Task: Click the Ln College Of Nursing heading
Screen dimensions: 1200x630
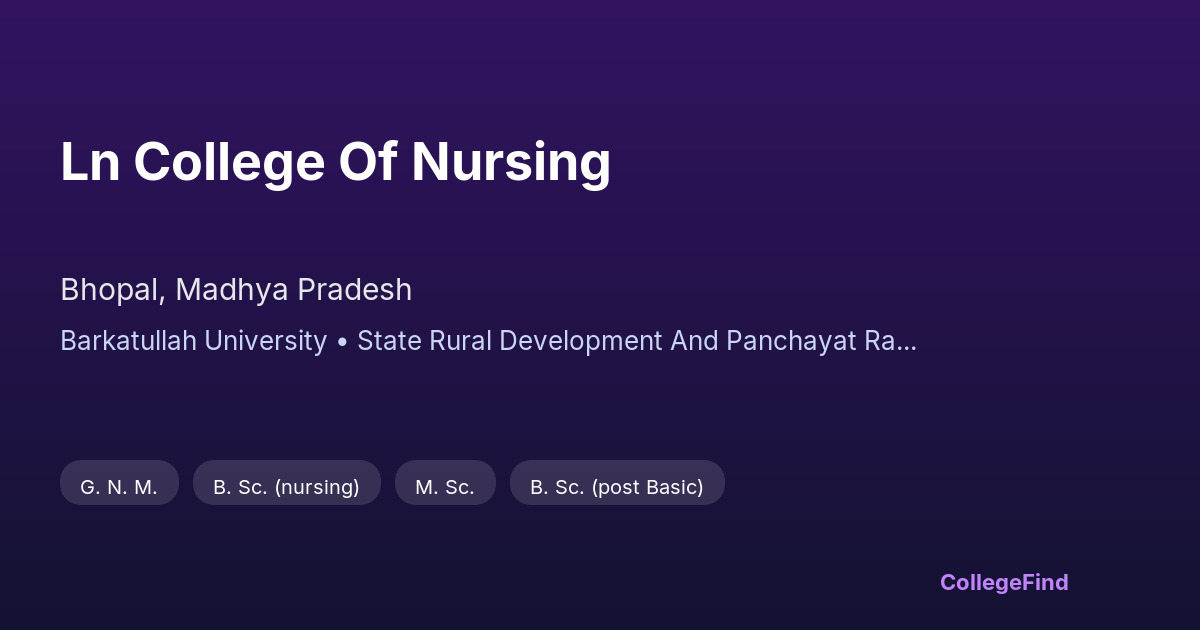Action: tap(335, 162)
